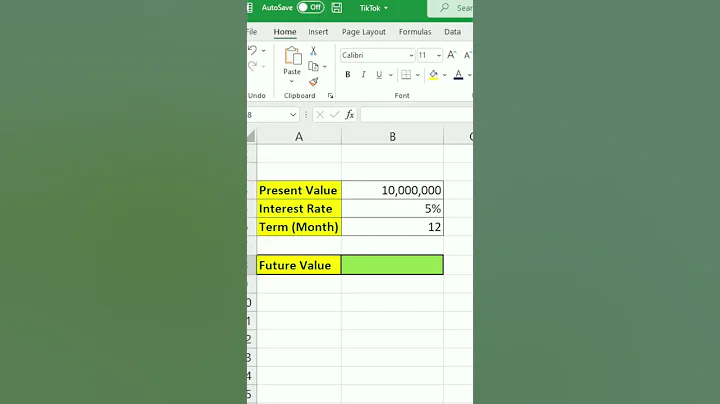Expand the Copy options dropdown
This screenshot has height=404, width=720.
click(x=325, y=67)
